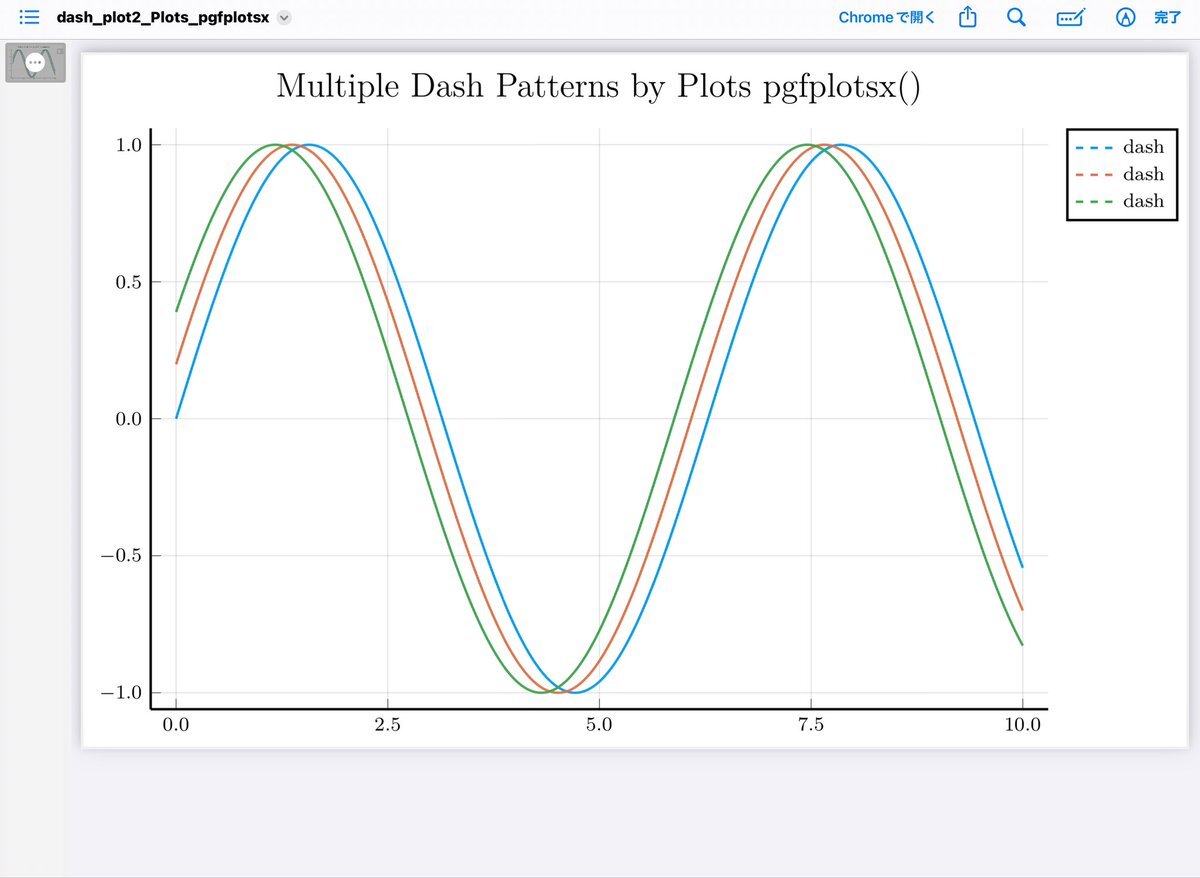This screenshot has width=1200, height=878.
Task: Select the form fill pencil-box icon
Action: [1070, 18]
